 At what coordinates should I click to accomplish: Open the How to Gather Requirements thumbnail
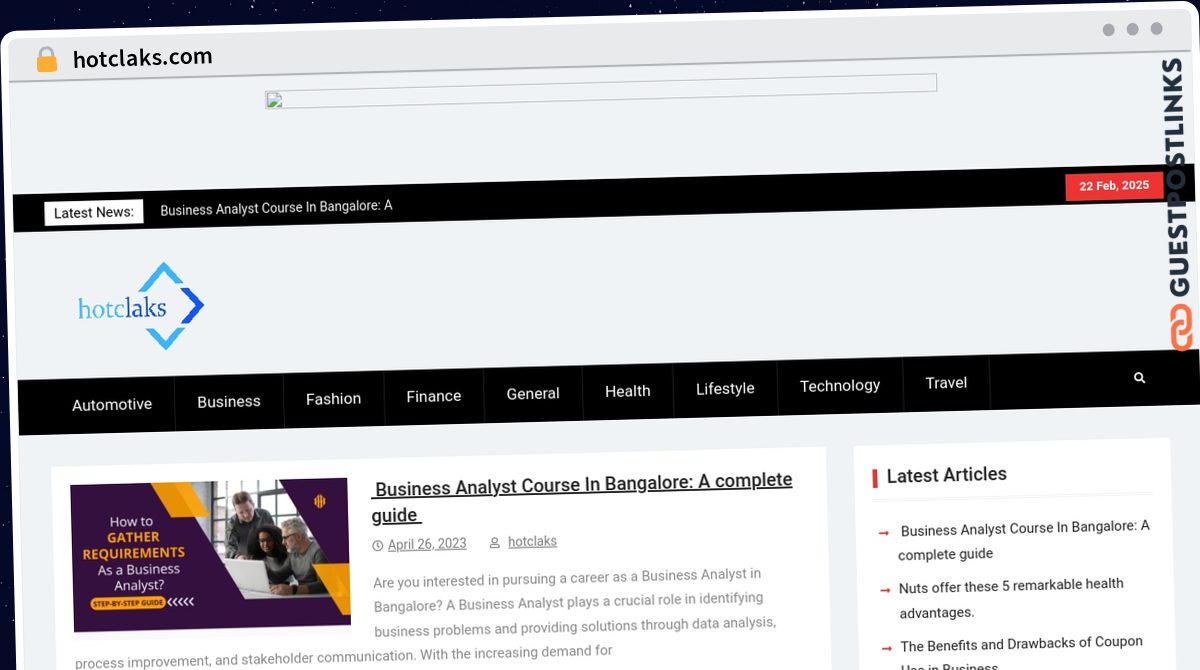(210, 555)
